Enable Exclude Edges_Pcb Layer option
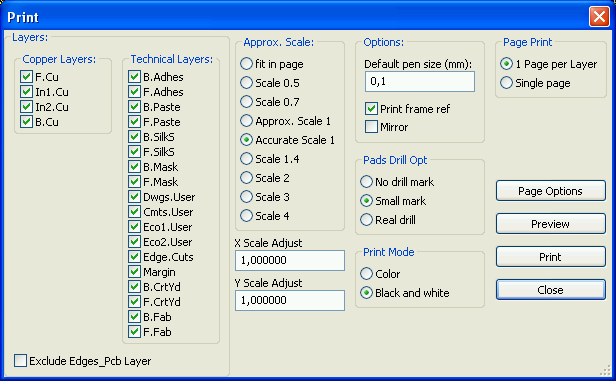The image size is (616, 381). [20, 361]
